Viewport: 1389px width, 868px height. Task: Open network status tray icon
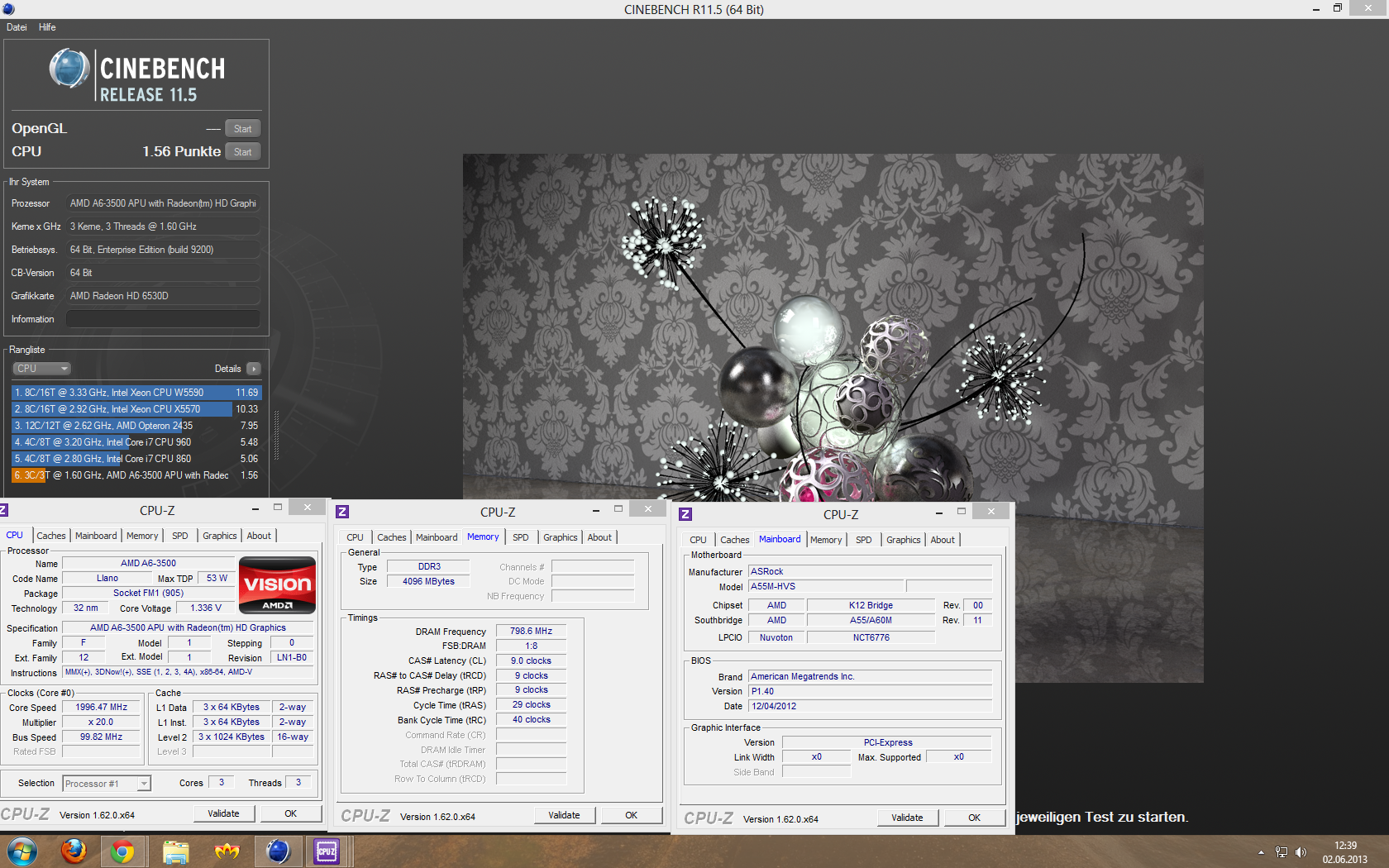point(1282,852)
